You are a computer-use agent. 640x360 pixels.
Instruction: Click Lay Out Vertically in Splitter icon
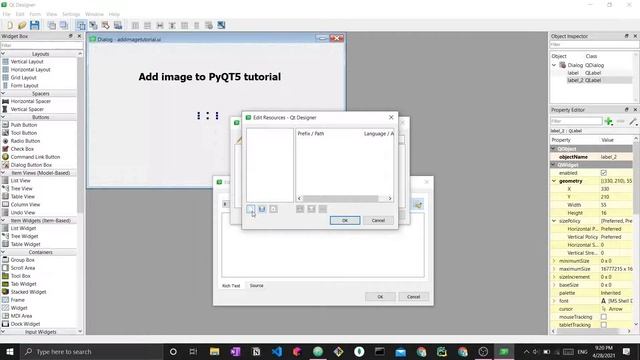click(172, 25)
